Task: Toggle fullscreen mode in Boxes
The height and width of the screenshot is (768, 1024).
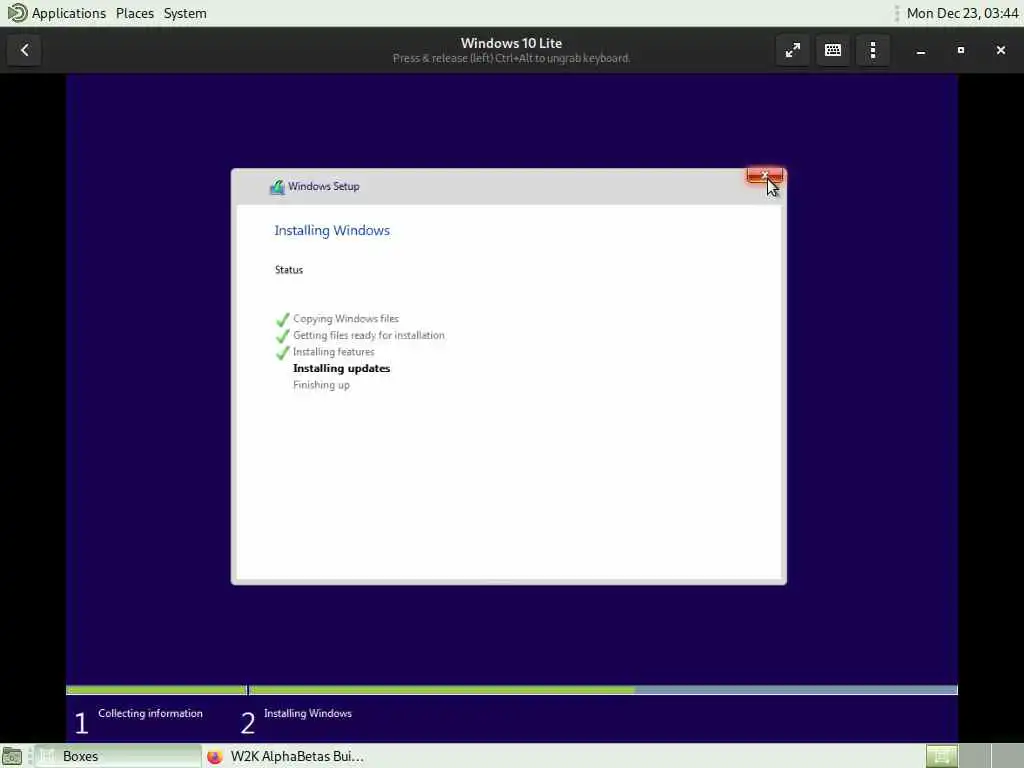Action: point(793,50)
